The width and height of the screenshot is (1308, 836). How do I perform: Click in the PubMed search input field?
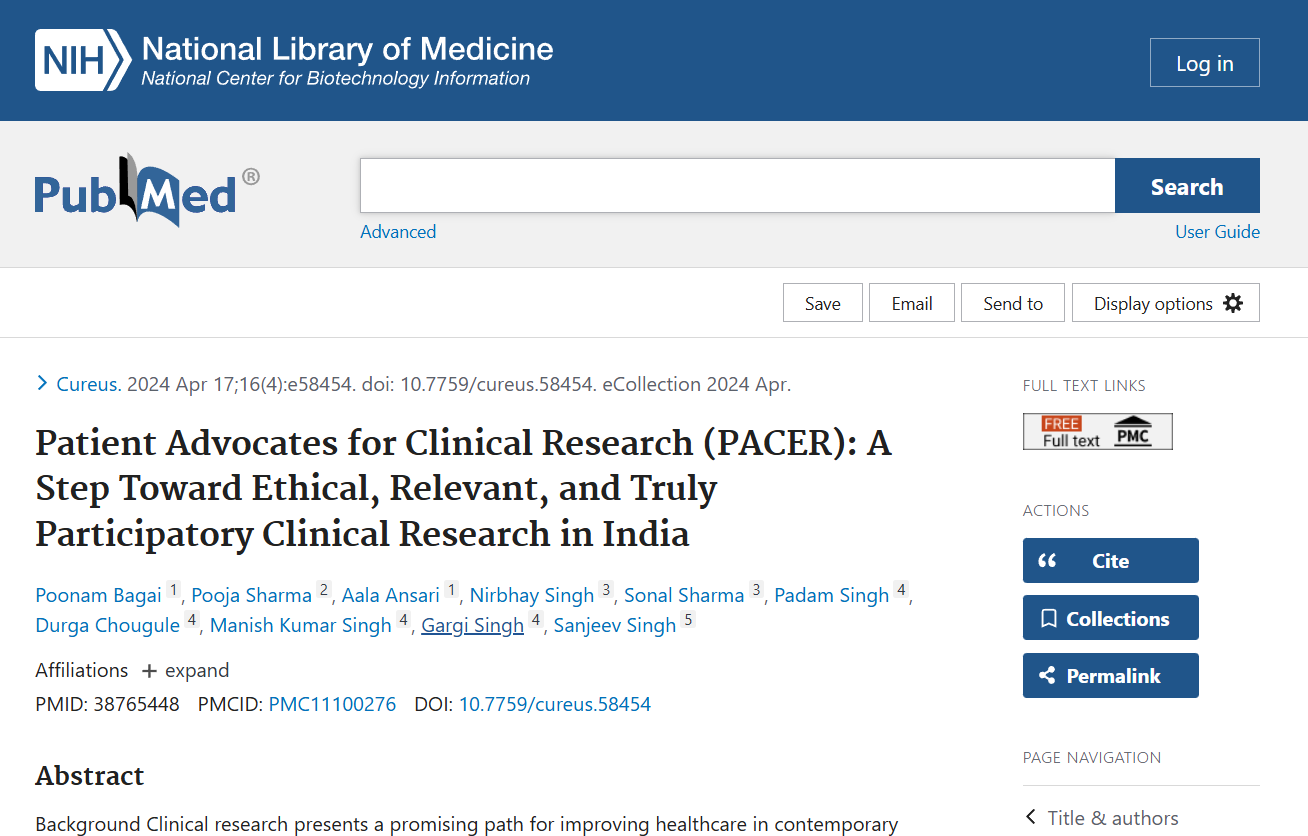(x=737, y=186)
